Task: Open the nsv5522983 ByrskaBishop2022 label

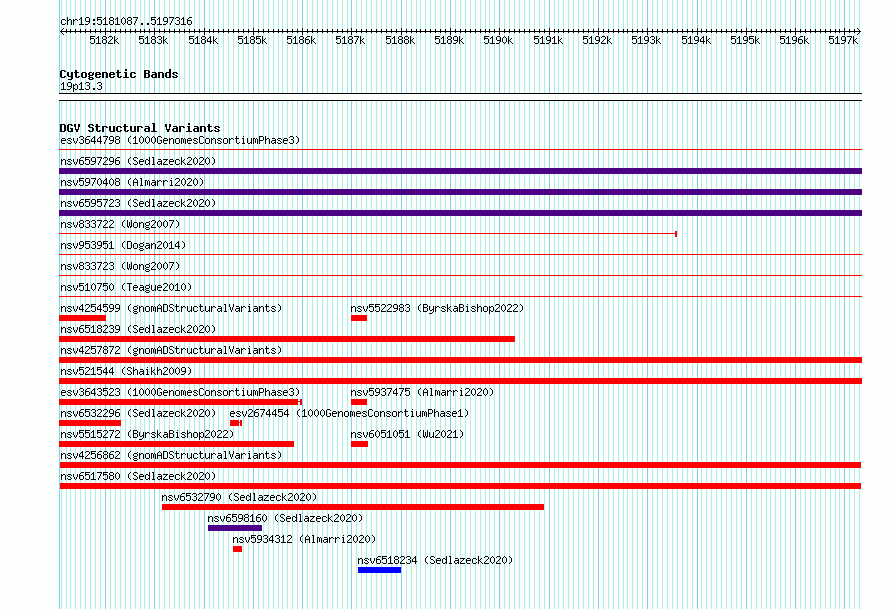Action: tap(437, 308)
